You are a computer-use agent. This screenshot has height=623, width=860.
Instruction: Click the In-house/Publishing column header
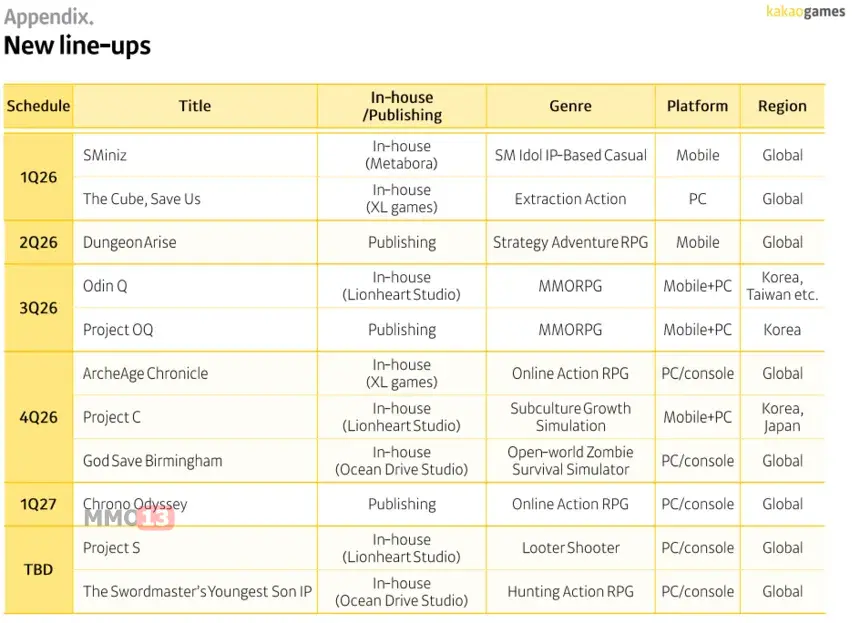[x=402, y=106]
